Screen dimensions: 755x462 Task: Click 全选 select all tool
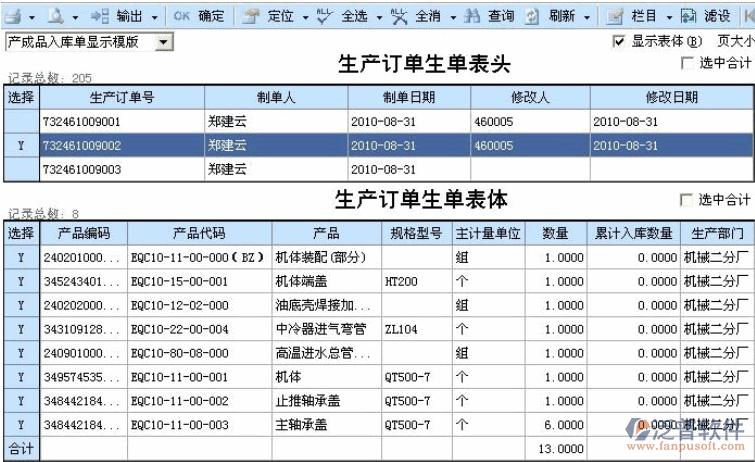(x=343, y=16)
